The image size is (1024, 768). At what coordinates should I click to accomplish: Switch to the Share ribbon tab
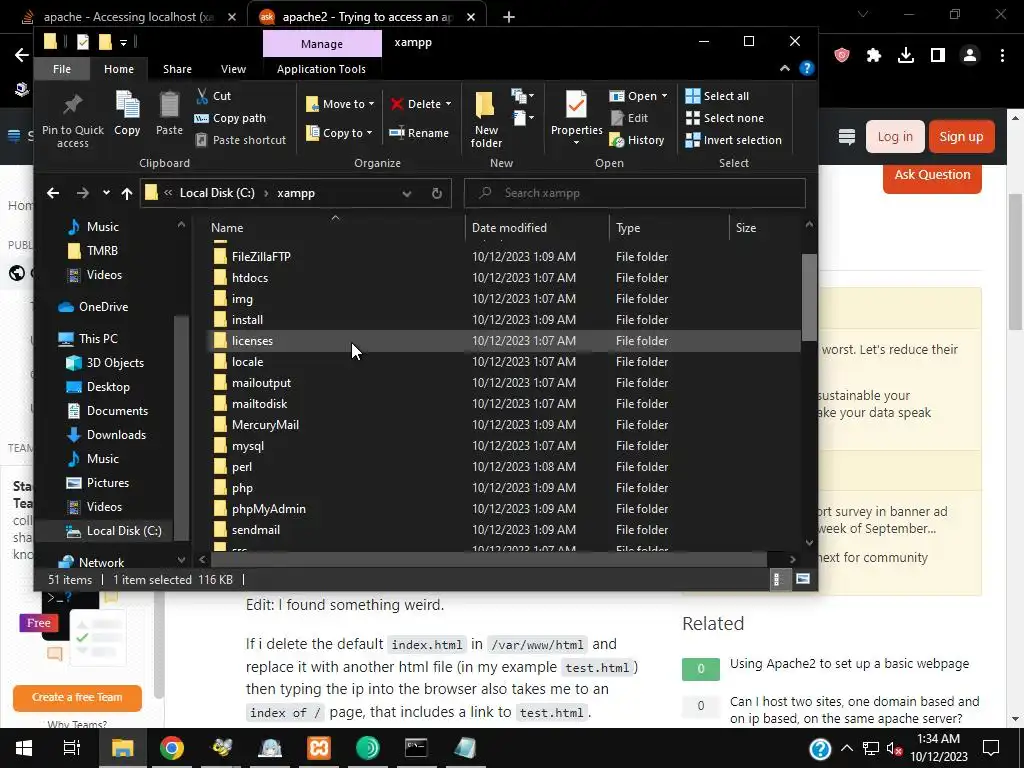(x=177, y=69)
